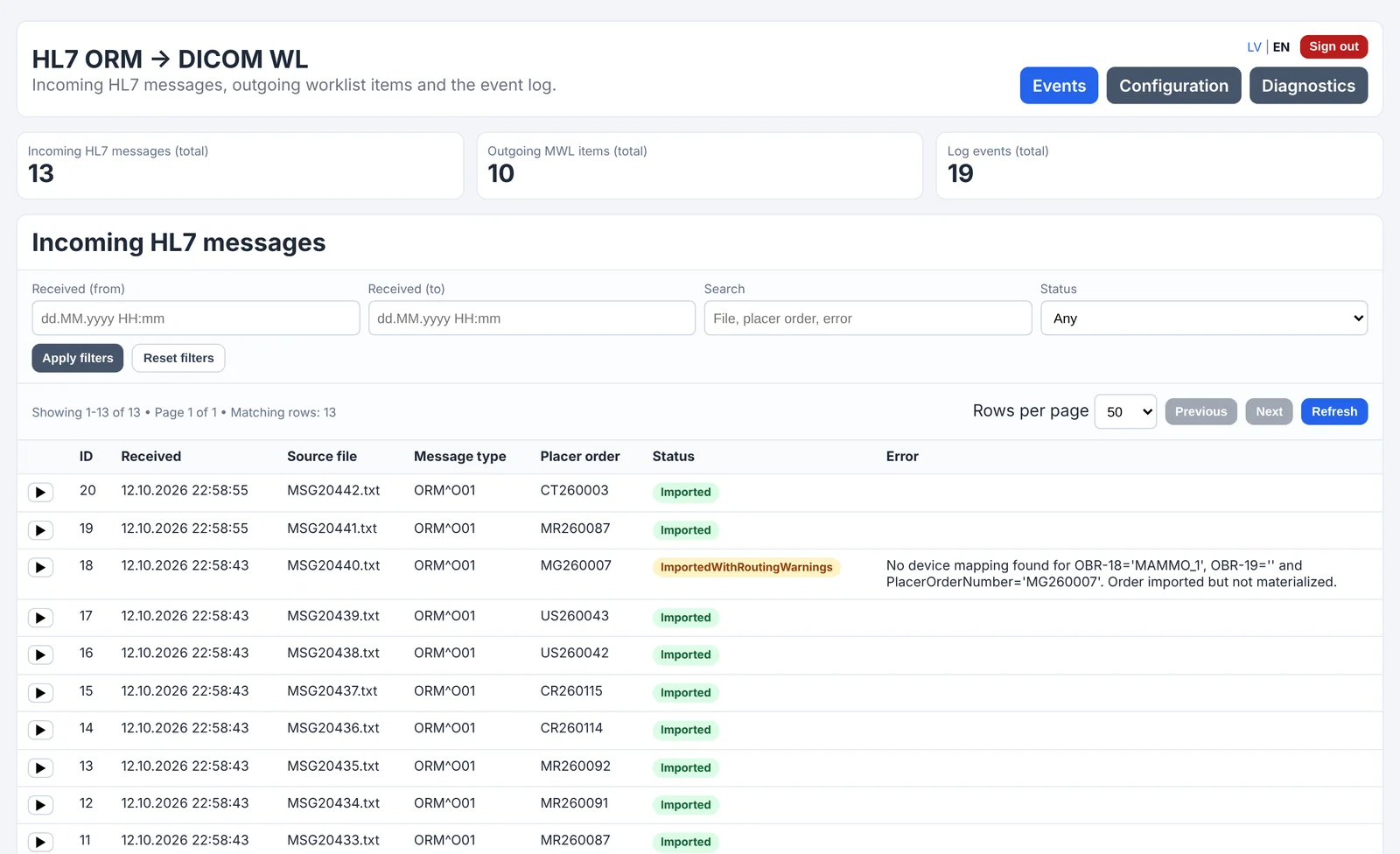Expand message MSG20441.txt row arrow
Viewport: 1400px width, 854px height.
click(x=40, y=530)
